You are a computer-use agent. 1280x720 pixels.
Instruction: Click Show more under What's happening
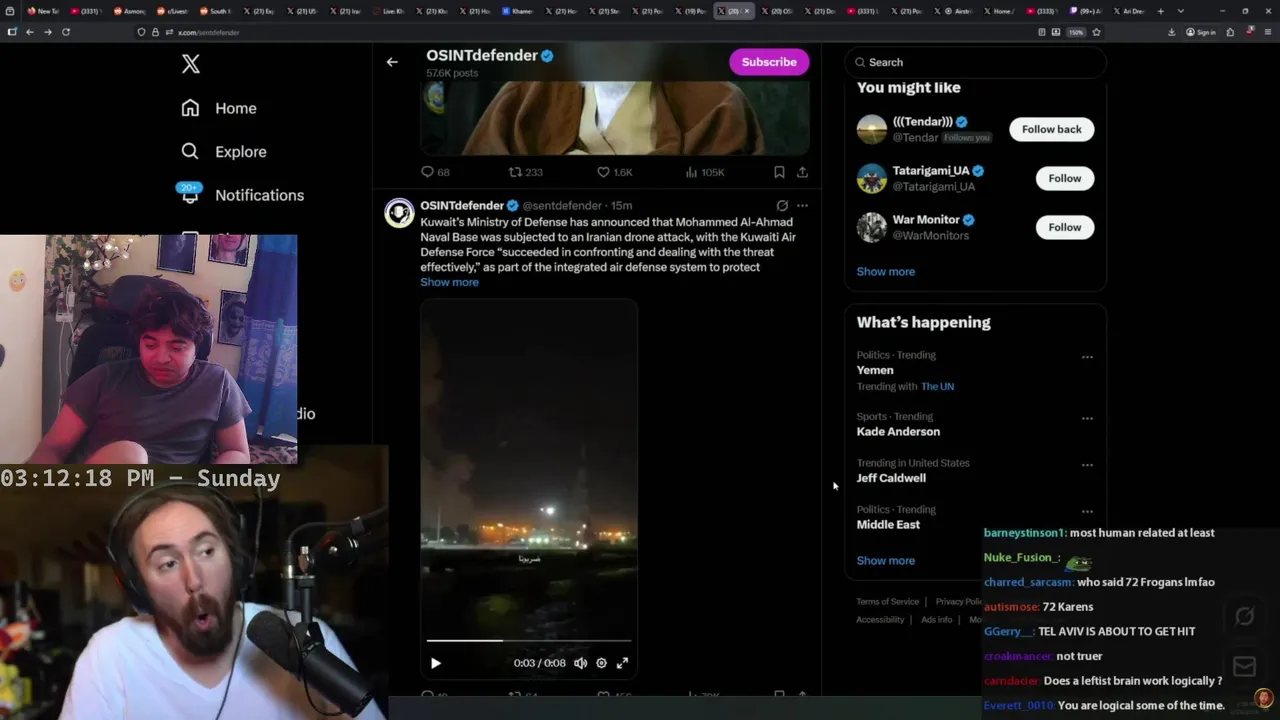885,560
